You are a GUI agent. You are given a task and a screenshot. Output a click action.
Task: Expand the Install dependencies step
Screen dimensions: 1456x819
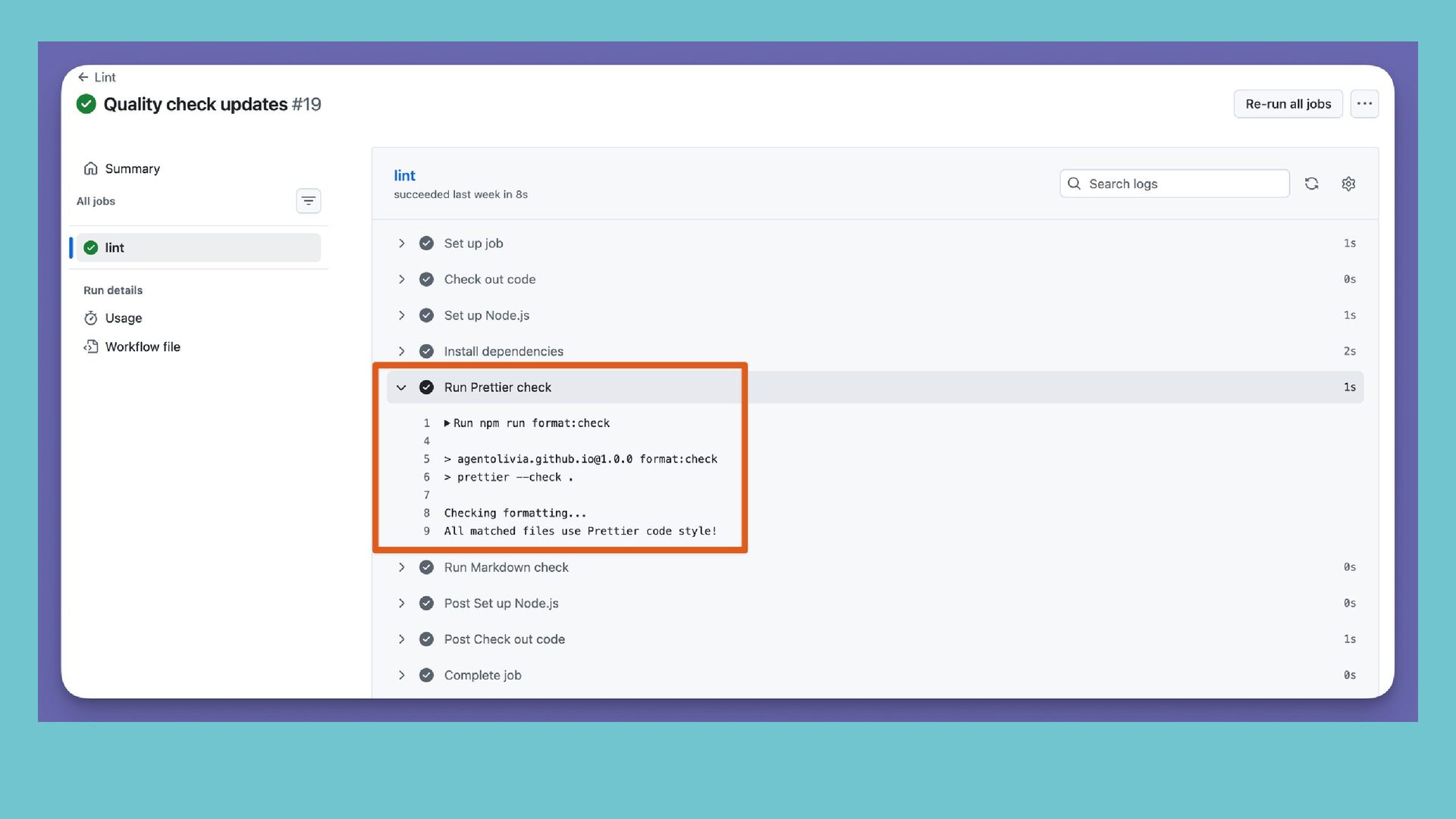coord(401,351)
